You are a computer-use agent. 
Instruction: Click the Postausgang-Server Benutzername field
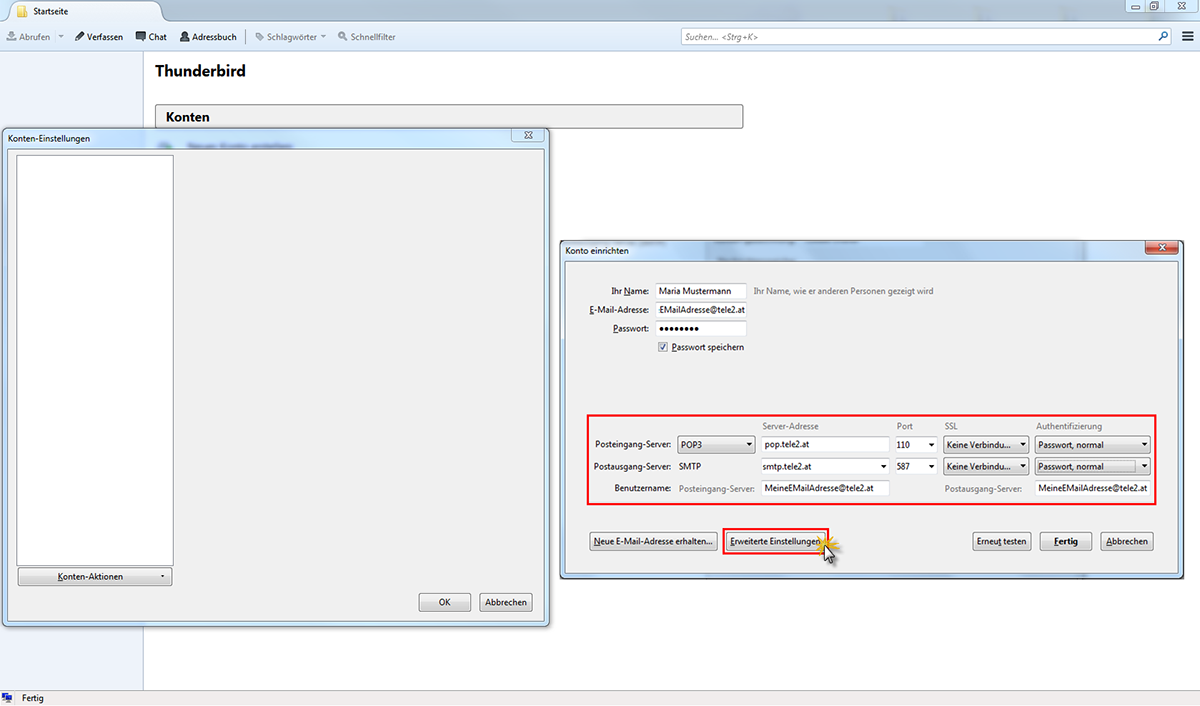(x=1093, y=488)
